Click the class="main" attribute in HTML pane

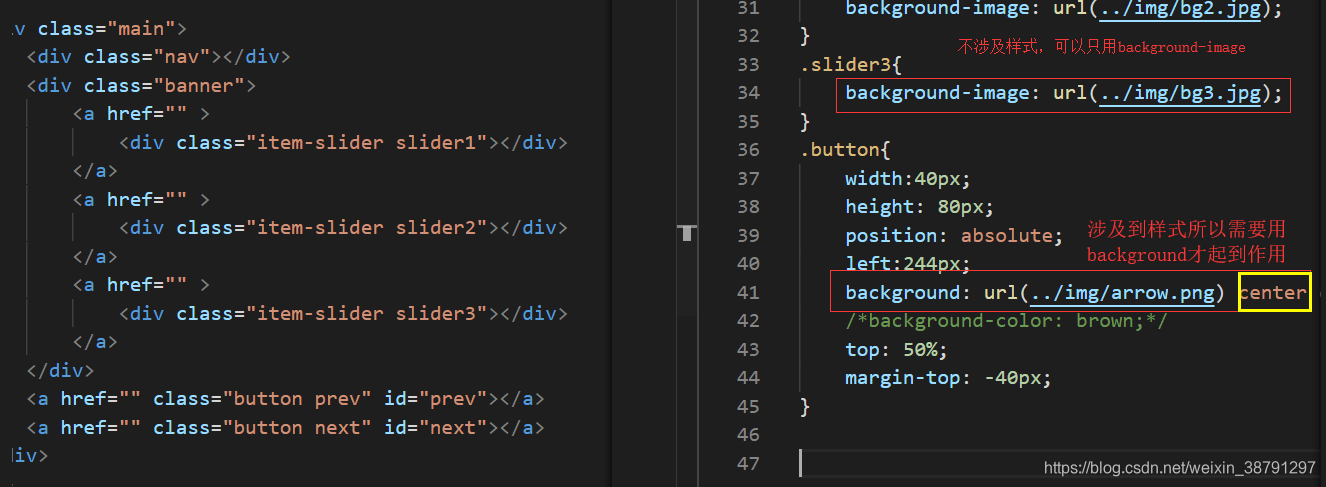point(106,29)
